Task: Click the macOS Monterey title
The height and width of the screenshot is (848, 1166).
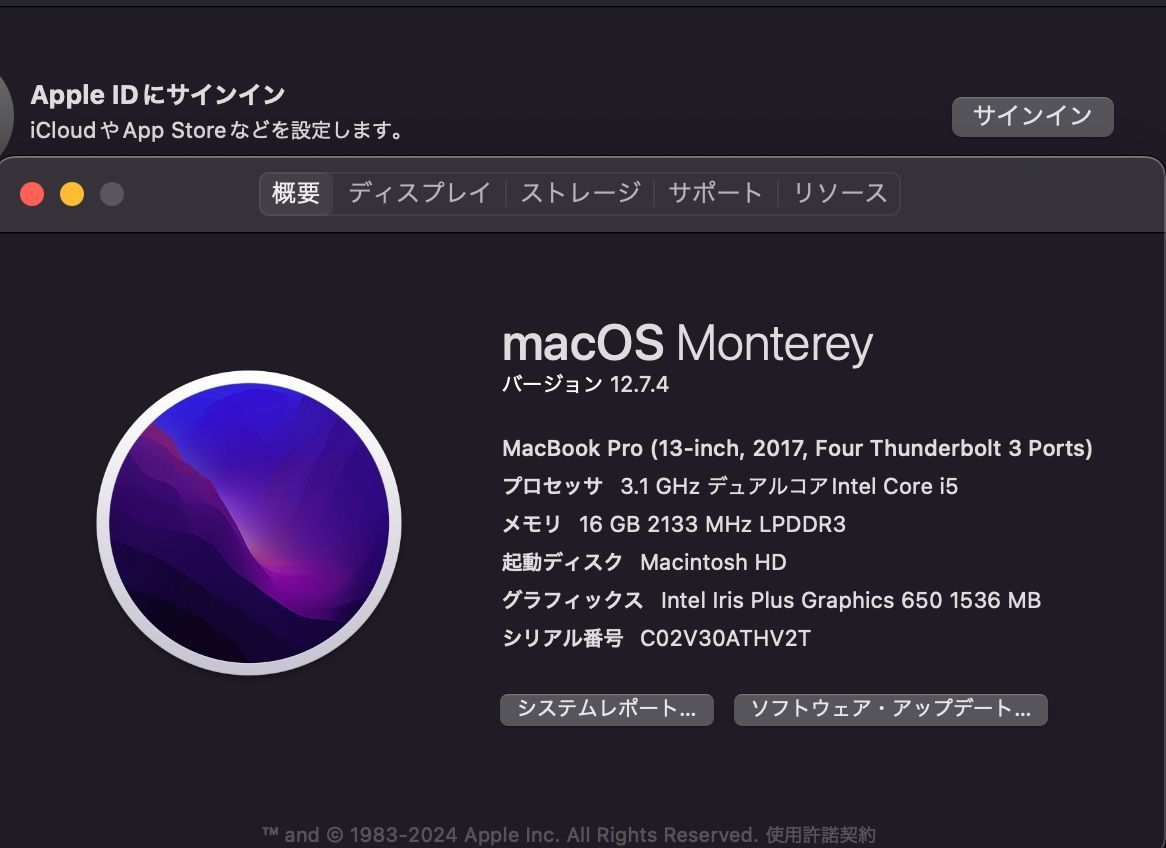Action: point(687,344)
